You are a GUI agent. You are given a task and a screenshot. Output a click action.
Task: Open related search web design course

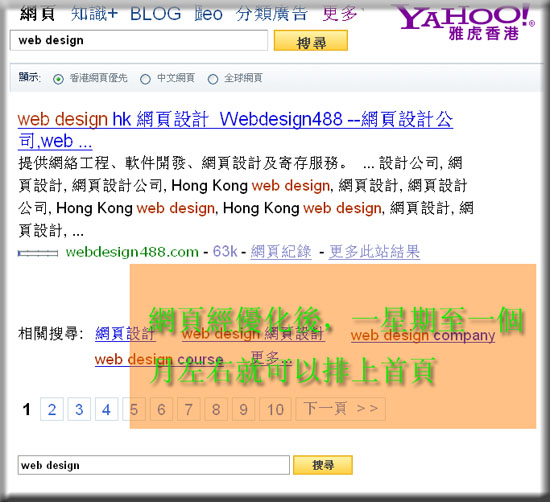click(159, 359)
